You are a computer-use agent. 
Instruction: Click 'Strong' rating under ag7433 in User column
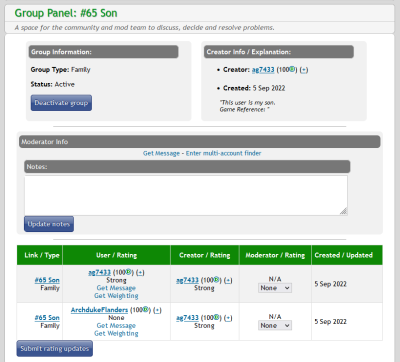116,280
